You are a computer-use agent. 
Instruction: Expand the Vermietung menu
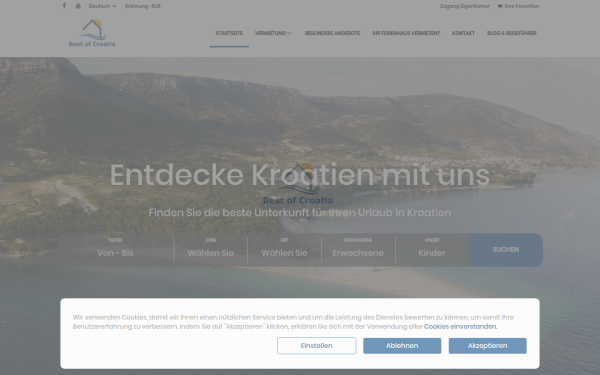click(273, 33)
